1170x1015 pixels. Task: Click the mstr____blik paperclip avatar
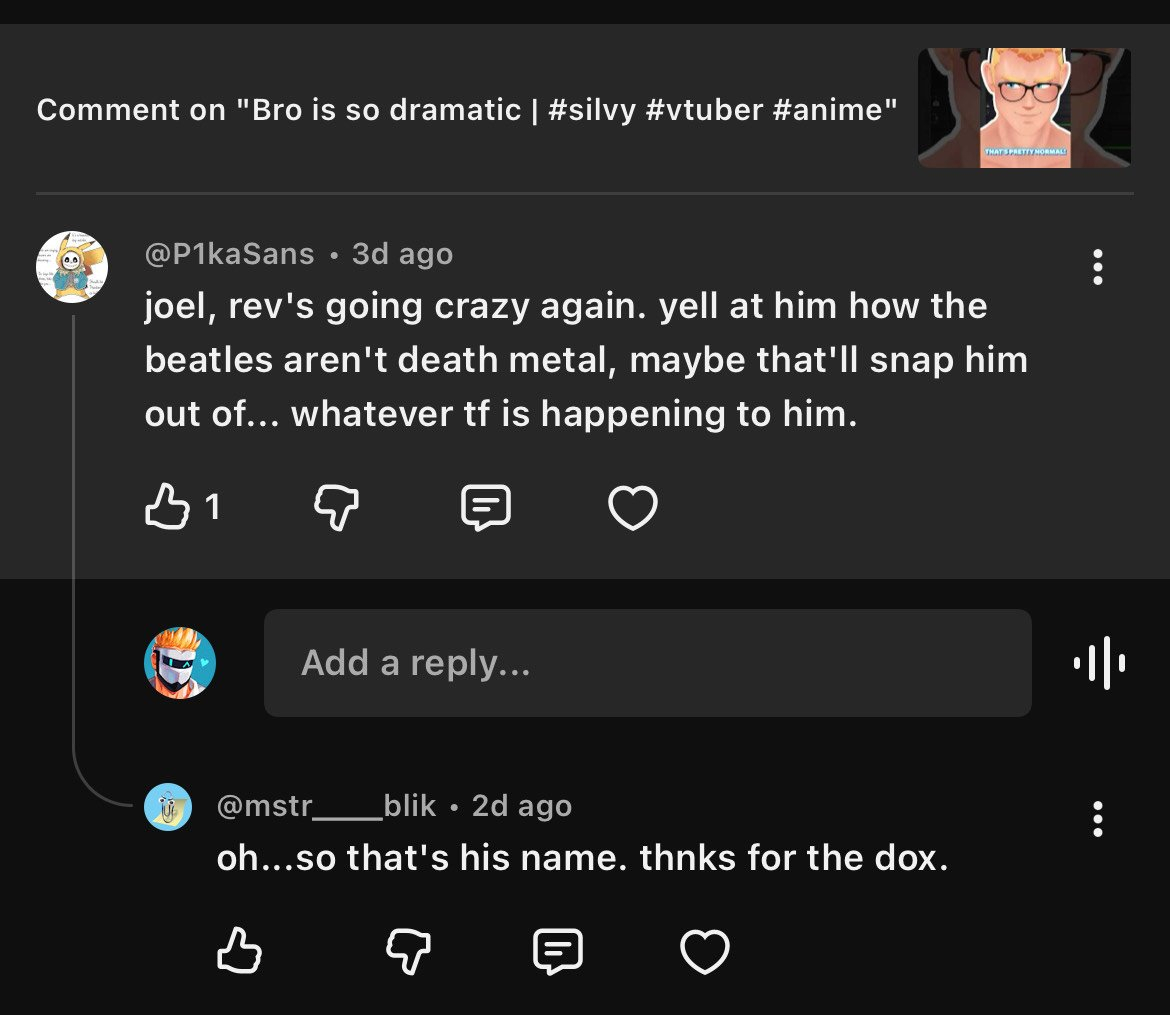click(168, 807)
